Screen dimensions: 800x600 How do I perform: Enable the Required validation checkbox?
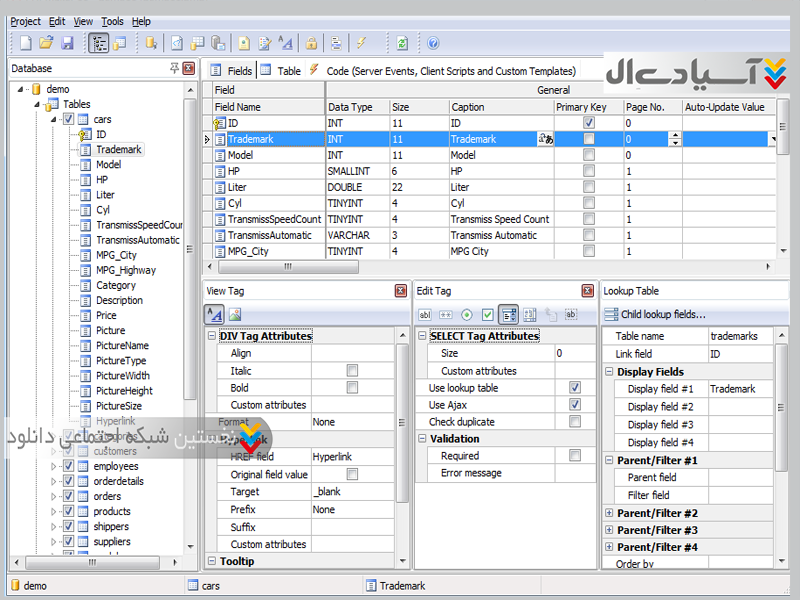coord(574,455)
